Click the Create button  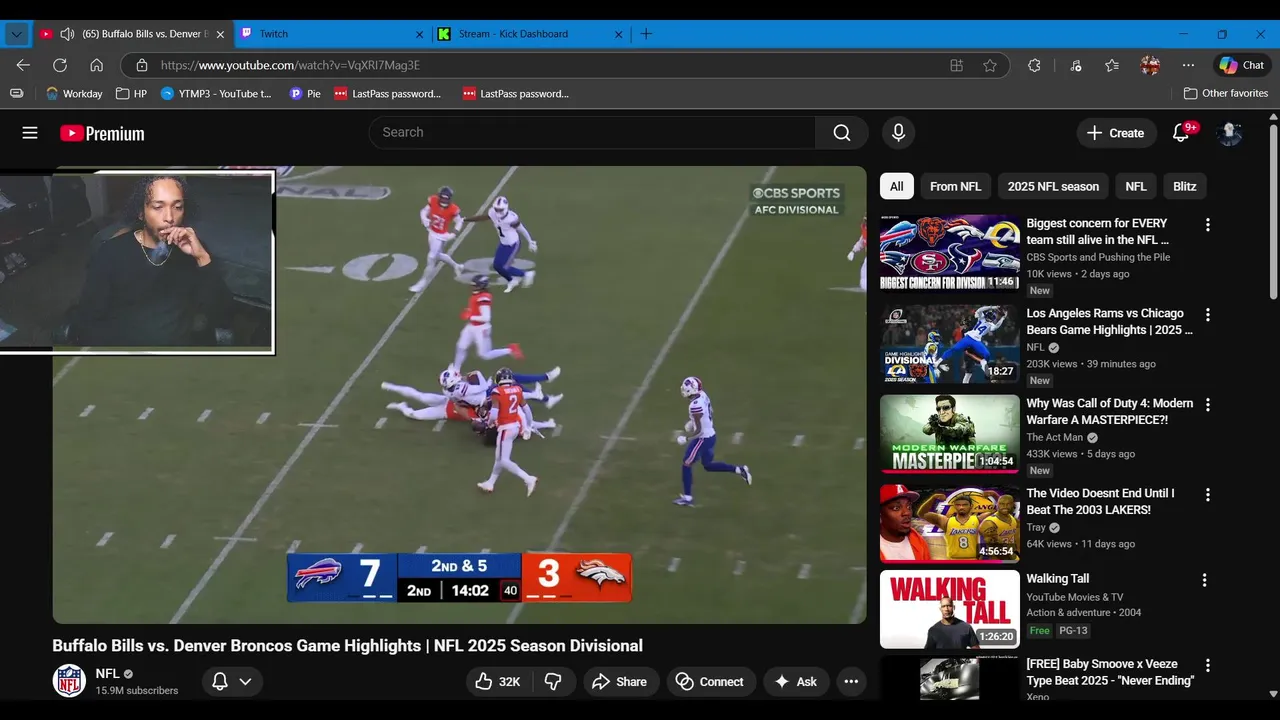point(1115,133)
